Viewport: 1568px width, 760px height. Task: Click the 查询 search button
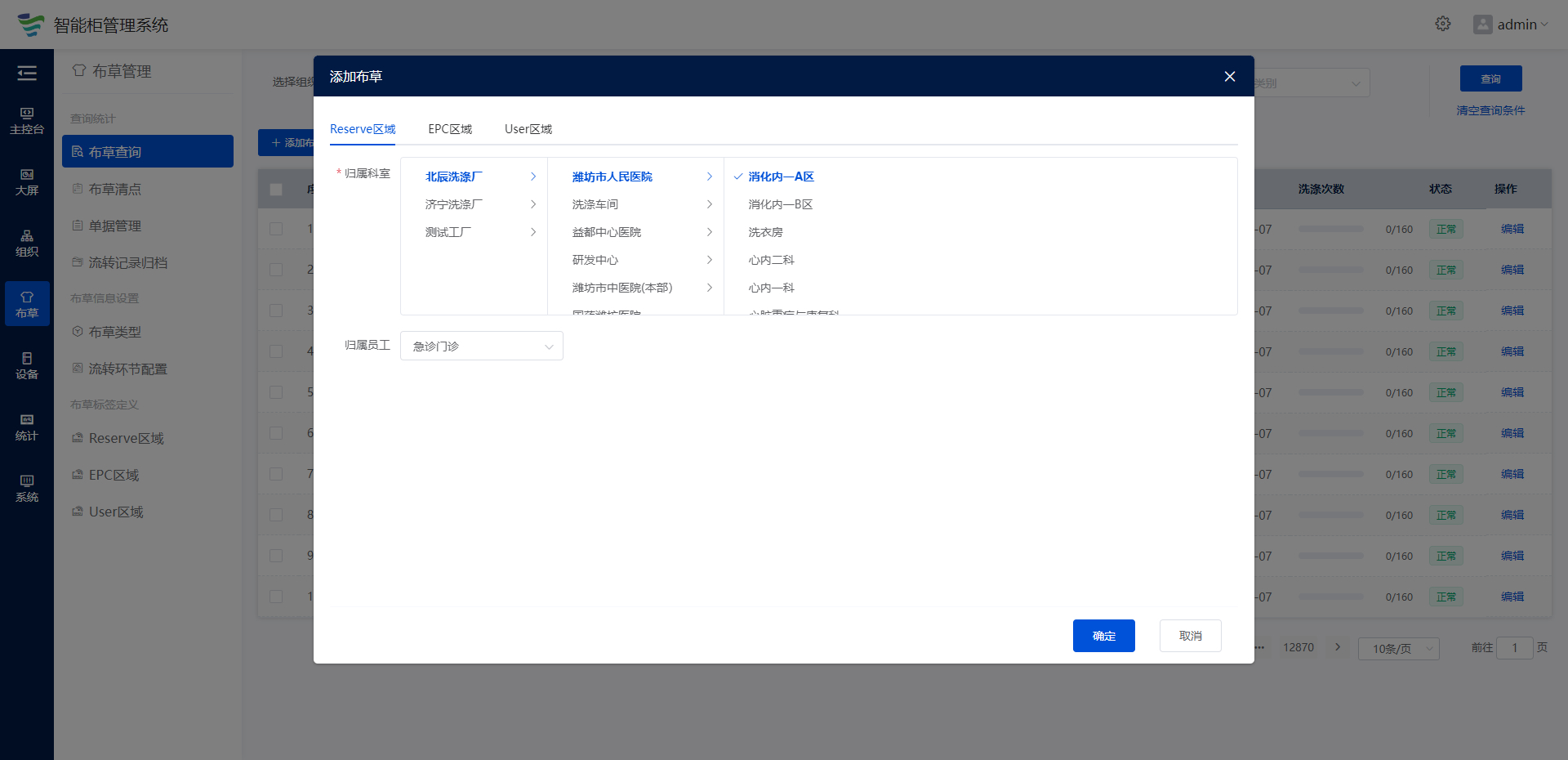coord(1491,78)
